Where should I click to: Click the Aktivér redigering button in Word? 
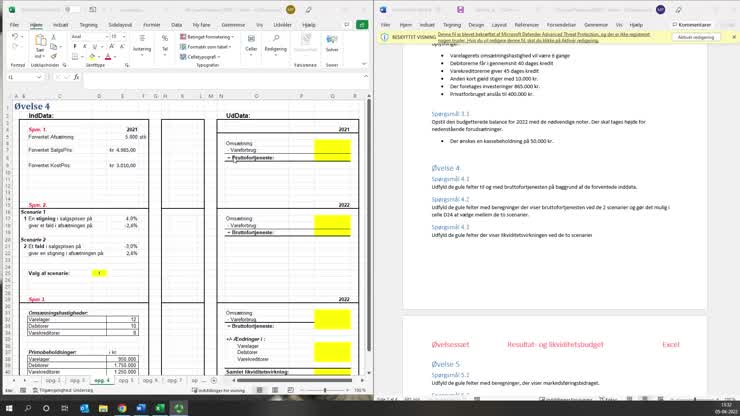pyautogui.click(x=696, y=37)
